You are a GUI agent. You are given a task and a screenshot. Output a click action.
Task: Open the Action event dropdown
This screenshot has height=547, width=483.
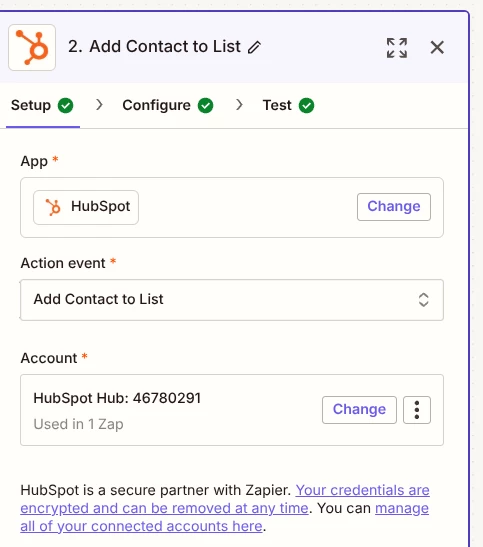pyautogui.click(x=232, y=300)
